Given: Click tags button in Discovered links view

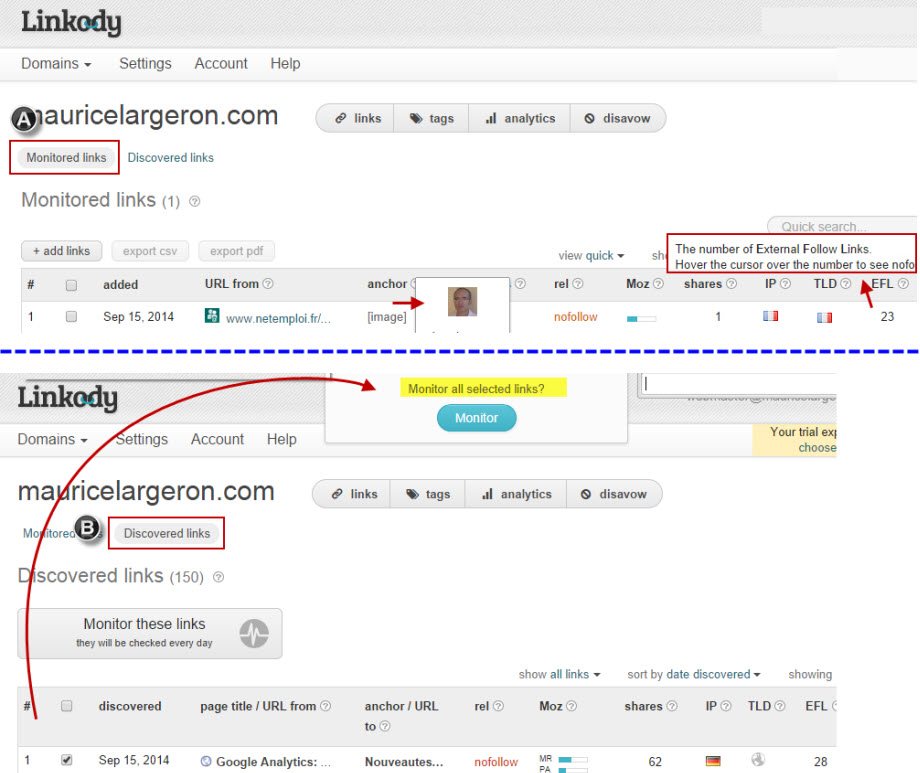Looking at the screenshot, I should tap(428, 494).
